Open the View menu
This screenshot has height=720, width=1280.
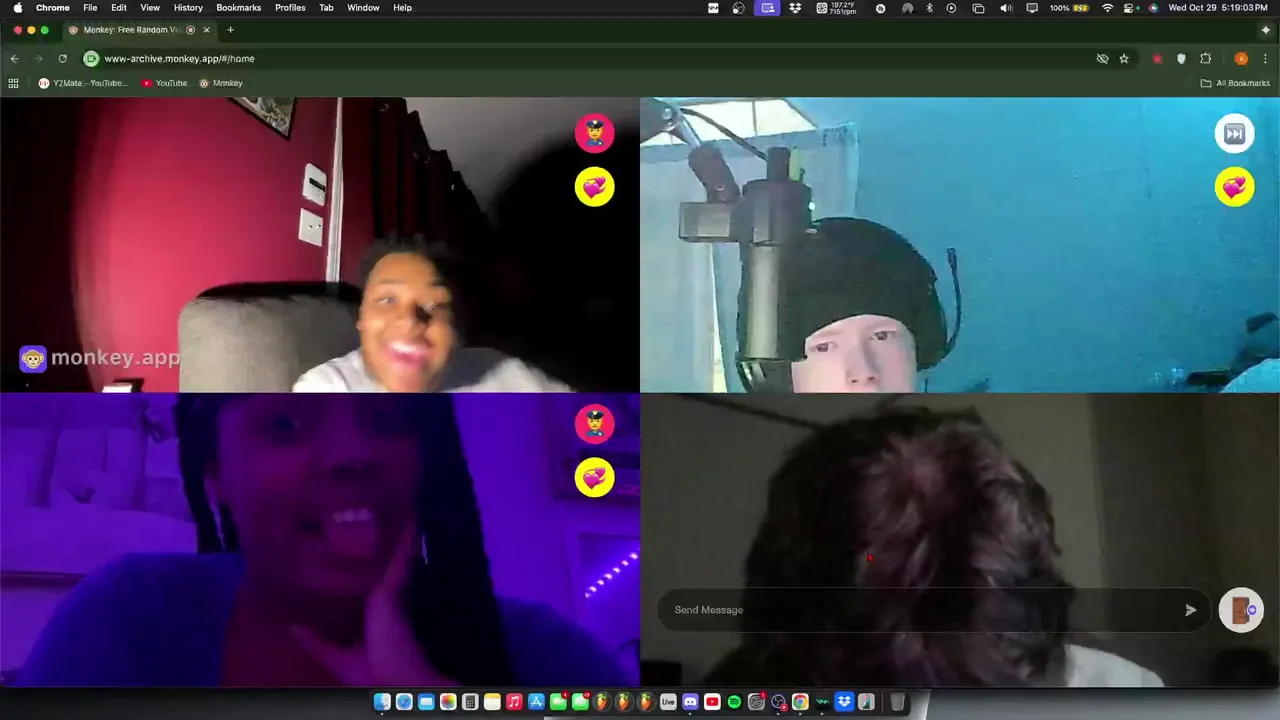(150, 8)
